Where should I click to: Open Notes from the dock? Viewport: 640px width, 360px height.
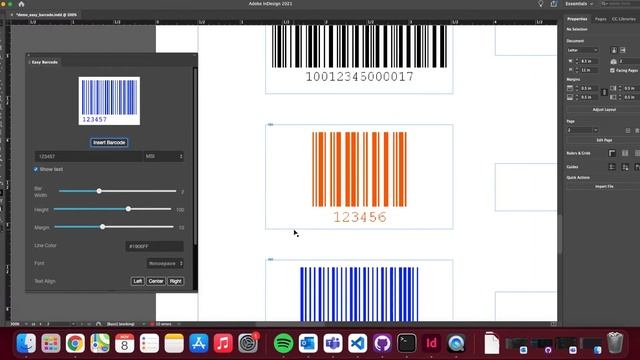[174, 343]
